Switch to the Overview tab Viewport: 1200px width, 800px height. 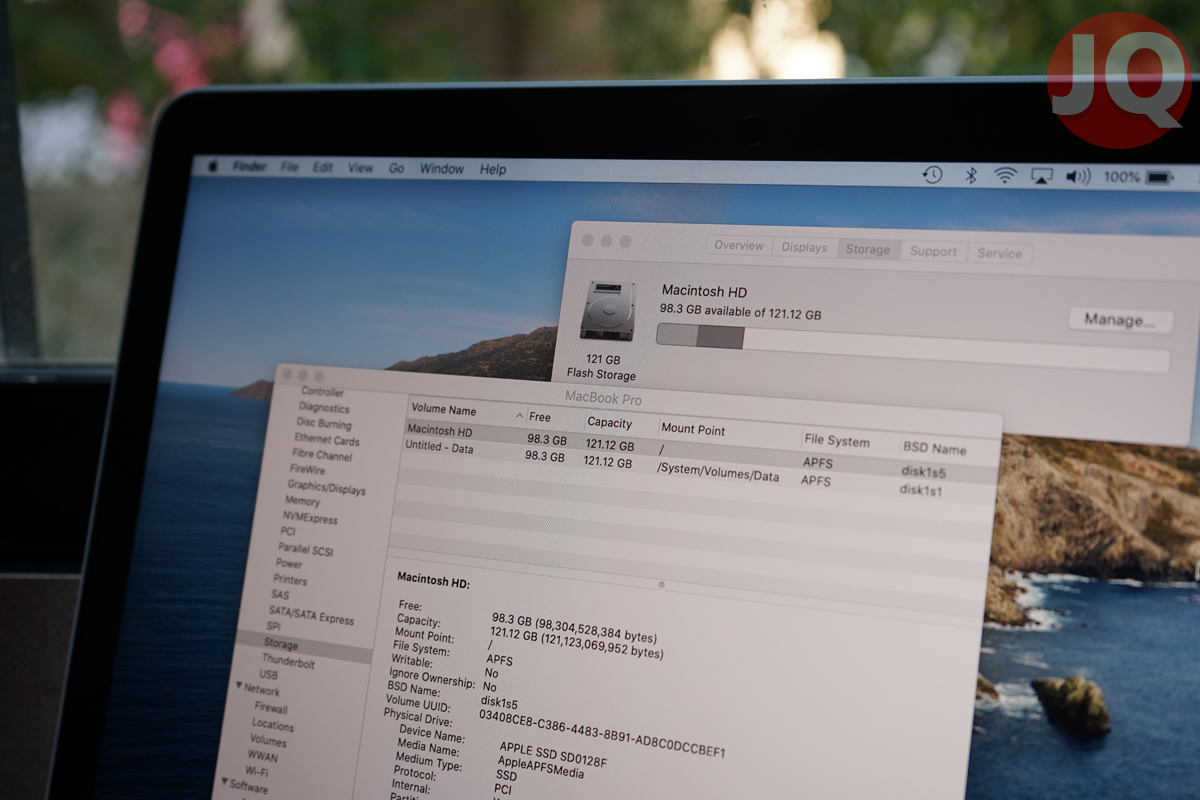(x=739, y=246)
